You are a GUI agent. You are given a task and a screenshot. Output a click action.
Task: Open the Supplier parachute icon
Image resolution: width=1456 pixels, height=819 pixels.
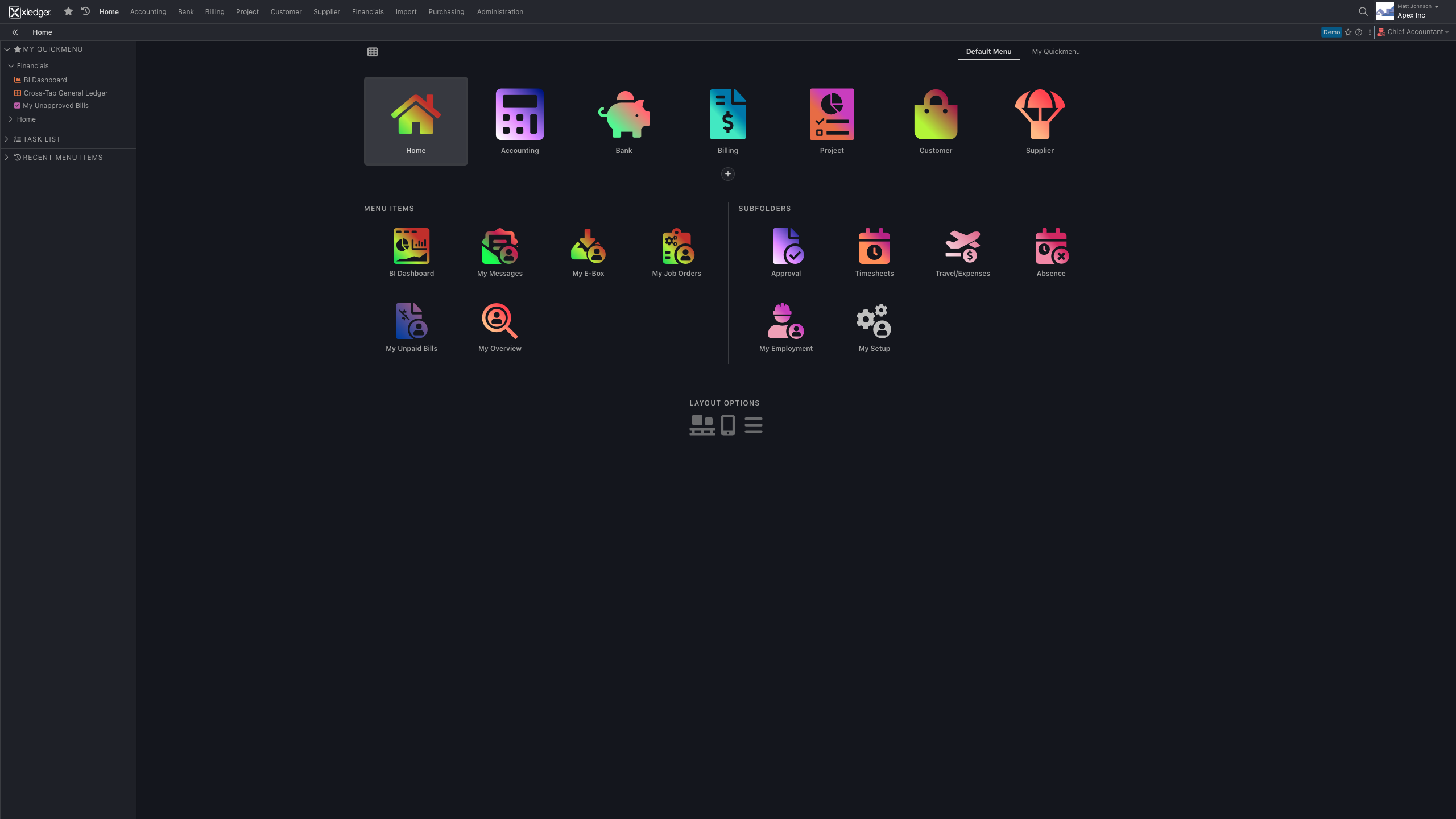tap(1040, 115)
